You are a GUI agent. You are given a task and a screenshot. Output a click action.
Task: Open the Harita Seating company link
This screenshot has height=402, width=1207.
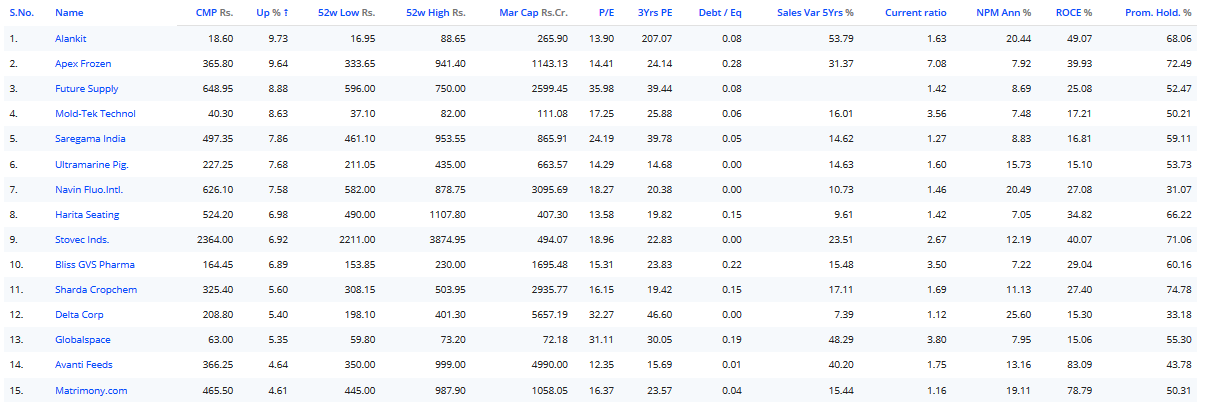[x=87, y=214]
